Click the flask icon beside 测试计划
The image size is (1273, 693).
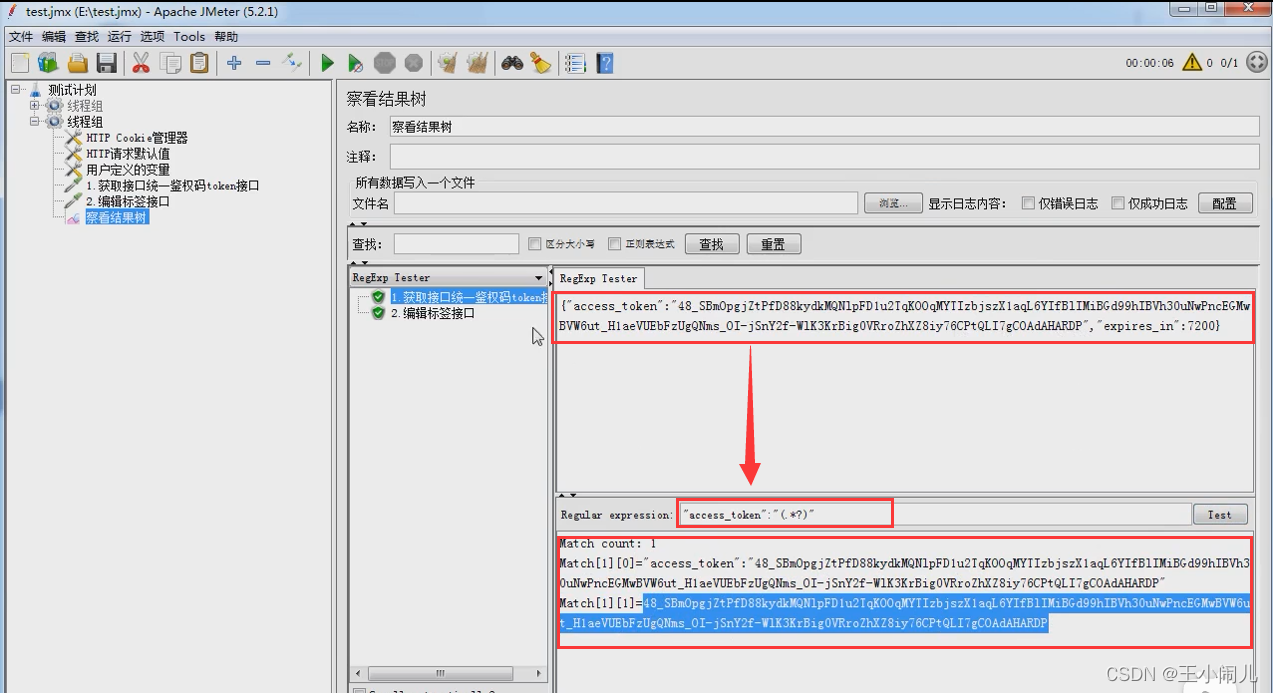[x=36, y=90]
